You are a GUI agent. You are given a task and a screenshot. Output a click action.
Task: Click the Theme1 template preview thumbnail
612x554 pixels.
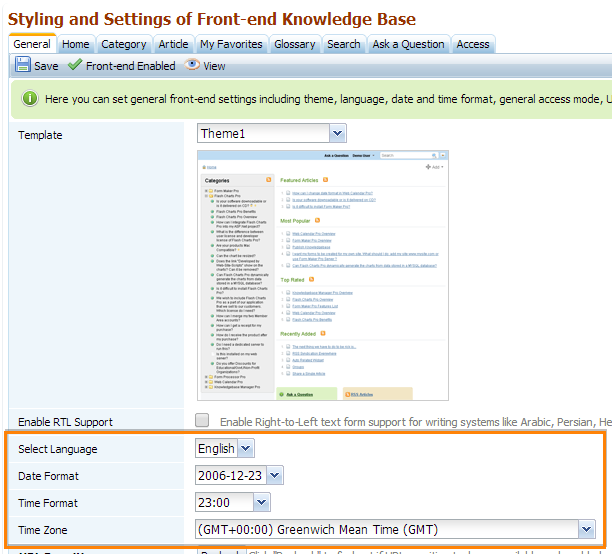coord(323,275)
